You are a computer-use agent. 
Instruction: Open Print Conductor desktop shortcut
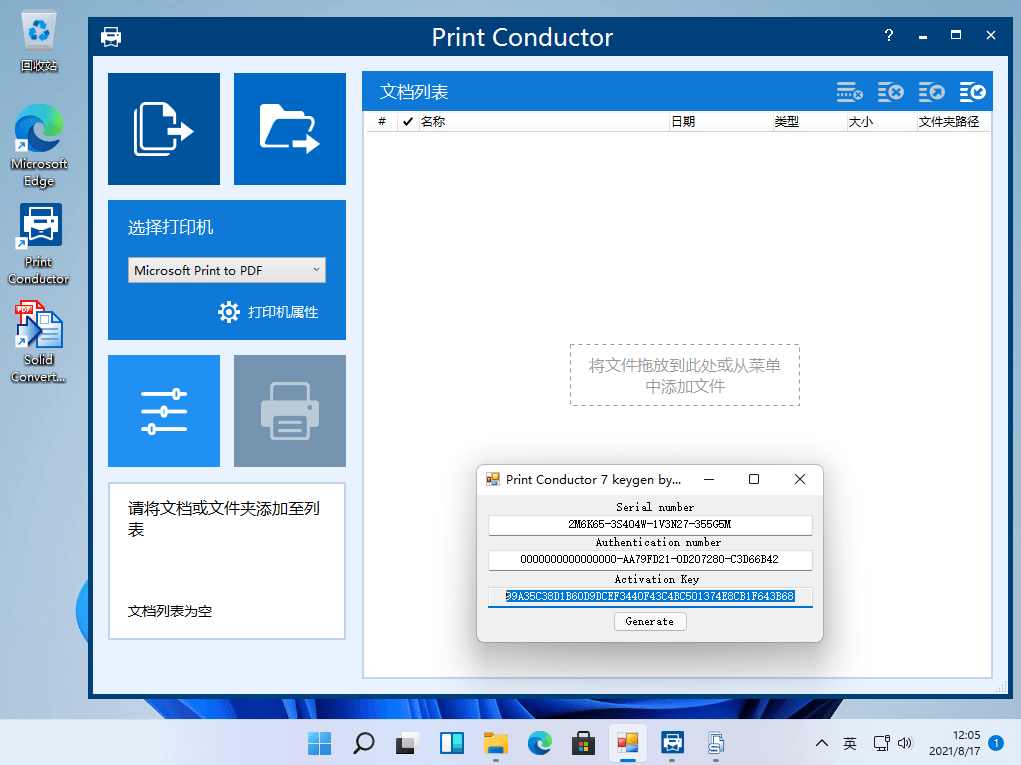(39, 244)
